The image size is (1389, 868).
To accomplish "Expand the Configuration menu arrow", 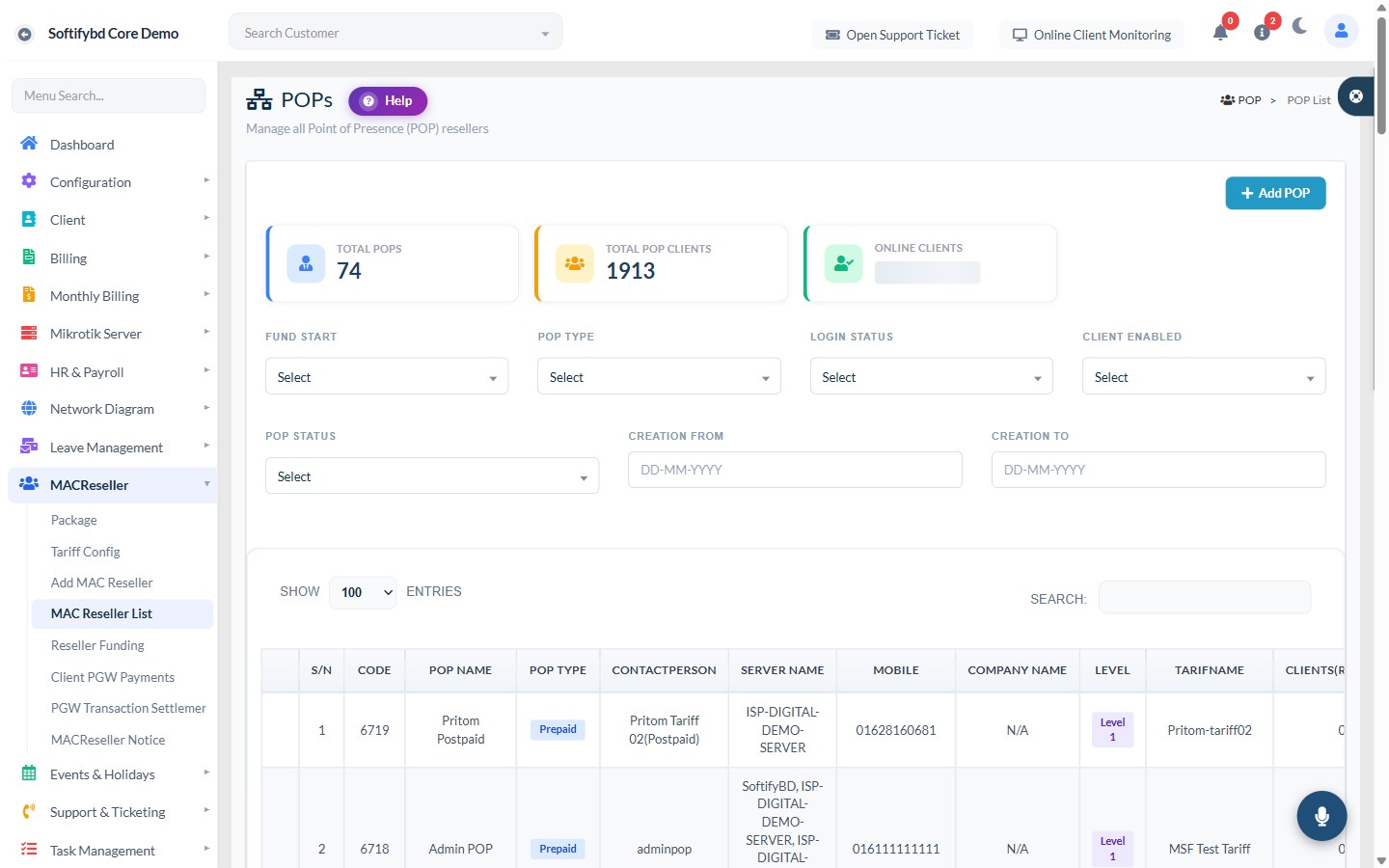I will (206, 180).
